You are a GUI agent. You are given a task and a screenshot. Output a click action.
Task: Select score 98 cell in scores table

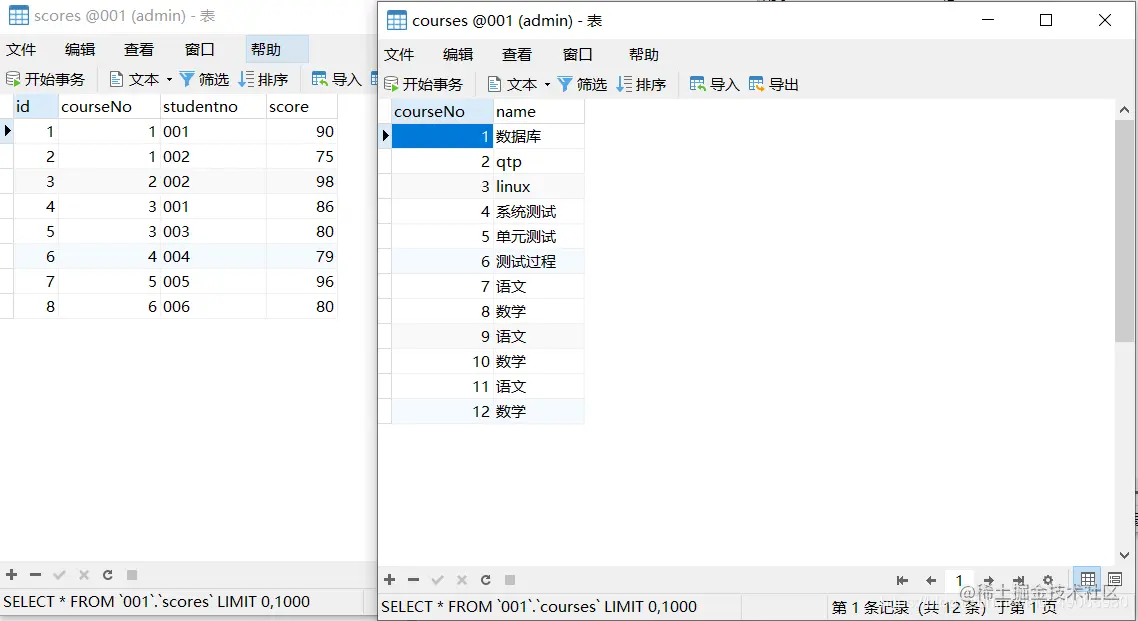click(301, 181)
